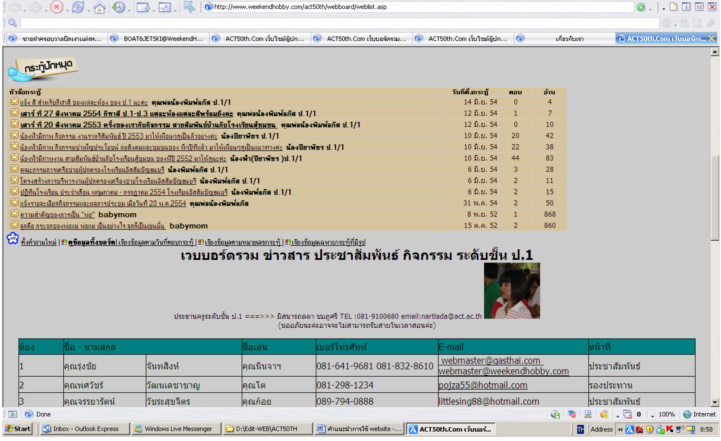Click the address bar URL field

[400, 7]
